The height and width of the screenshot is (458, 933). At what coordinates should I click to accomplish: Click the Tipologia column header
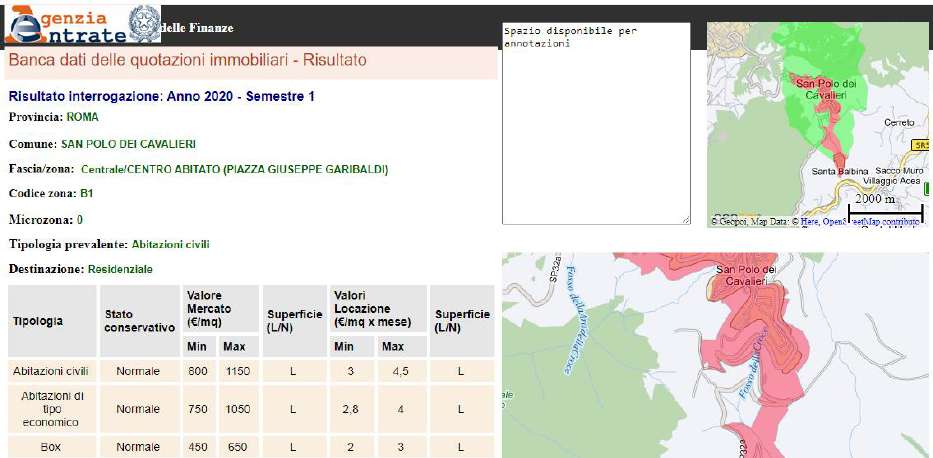(x=38, y=321)
